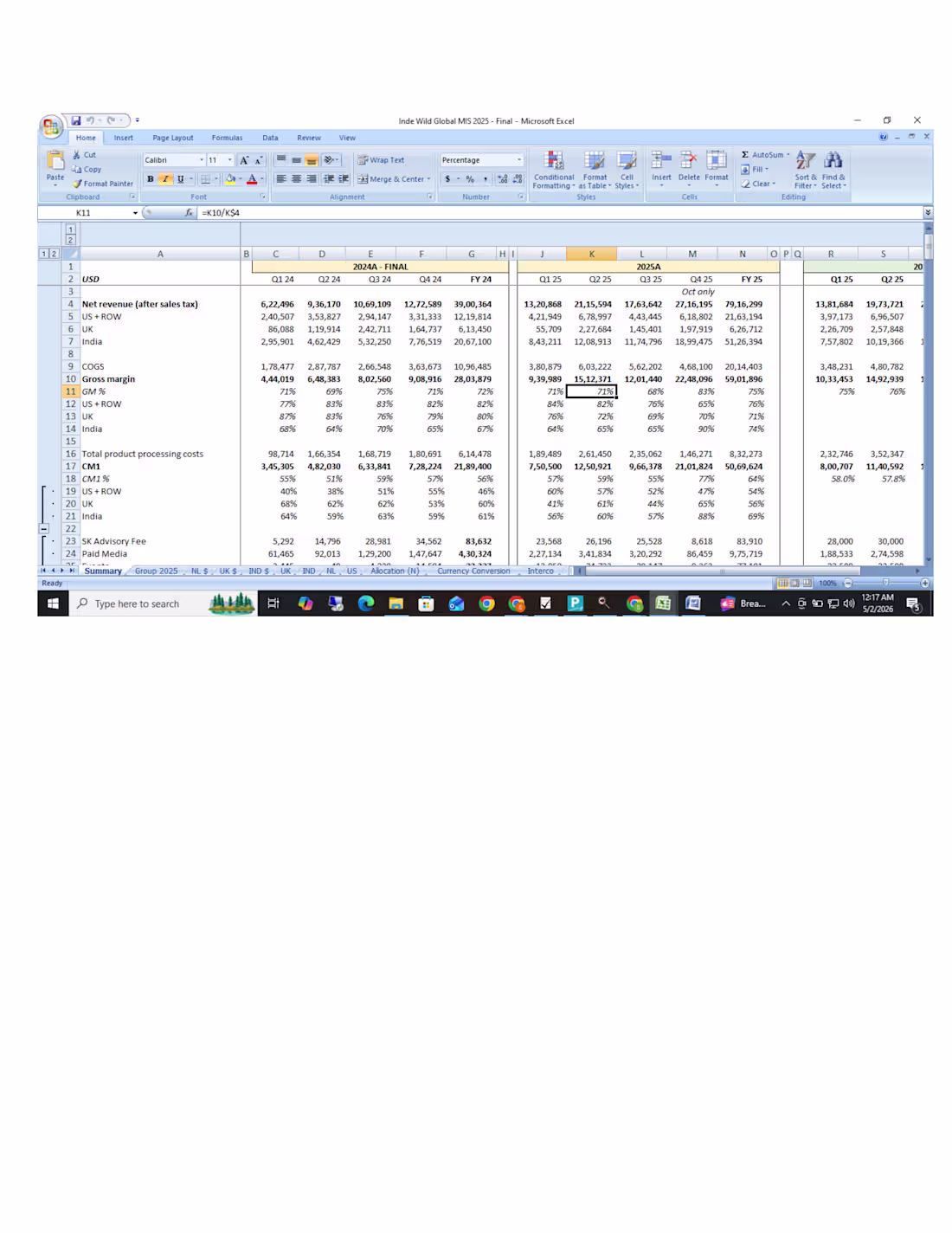The image size is (952, 1233).
Task: Switch to the Formulas ribbon tab
Action: [x=227, y=138]
